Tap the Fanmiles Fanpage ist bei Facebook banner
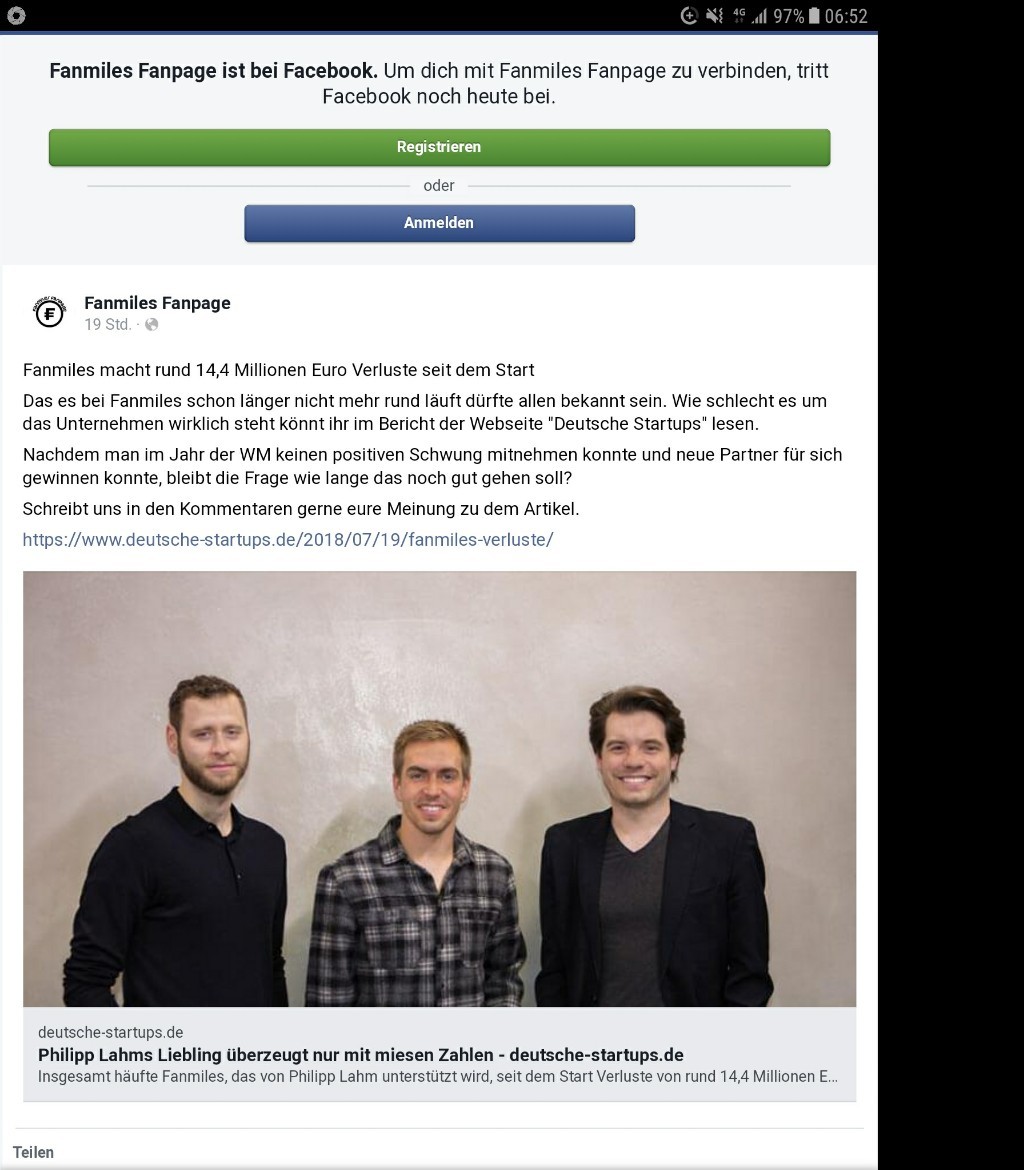The width and height of the screenshot is (1024, 1170). (x=439, y=84)
